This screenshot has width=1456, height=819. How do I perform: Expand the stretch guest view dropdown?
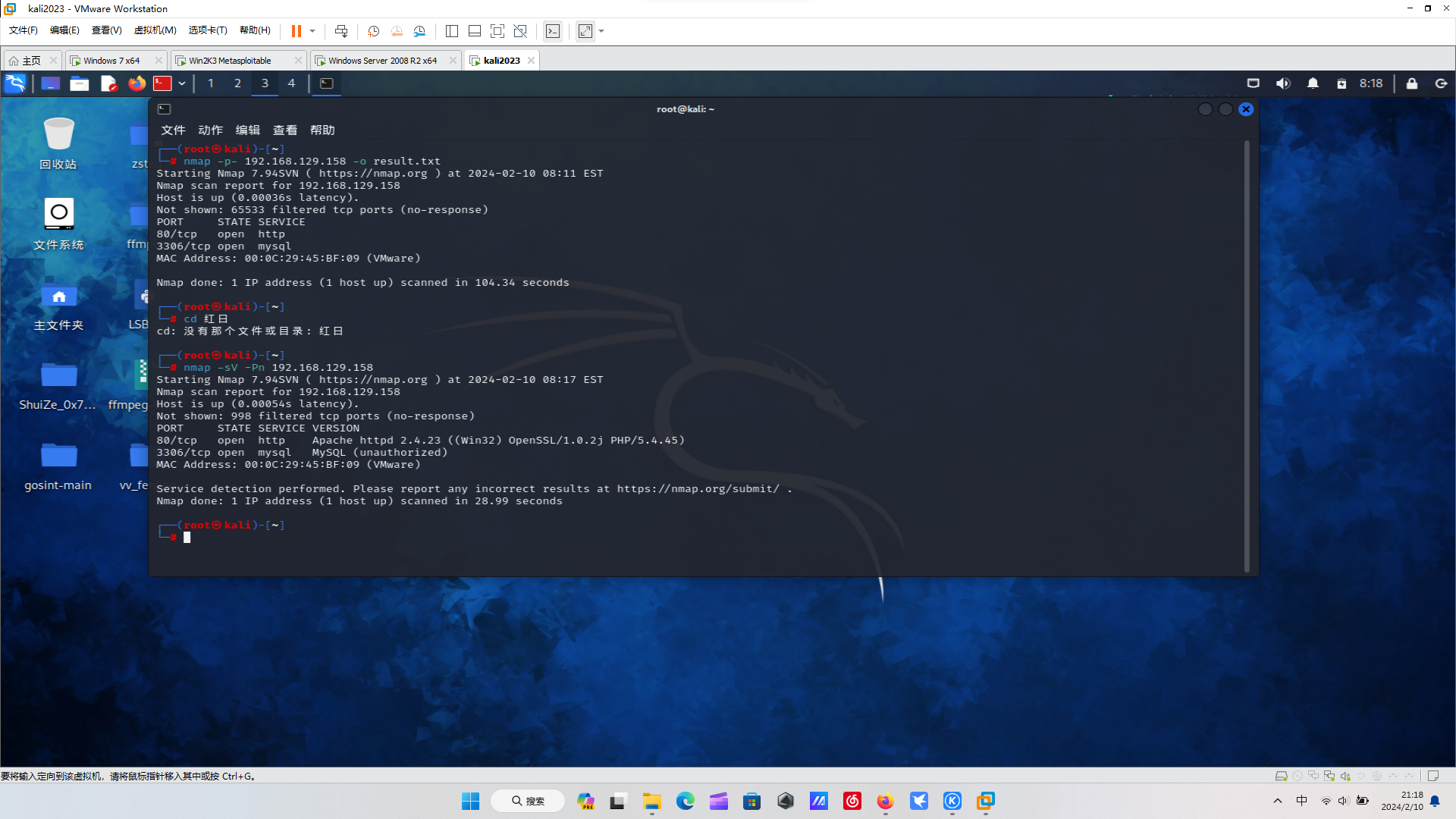pyautogui.click(x=601, y=31)
